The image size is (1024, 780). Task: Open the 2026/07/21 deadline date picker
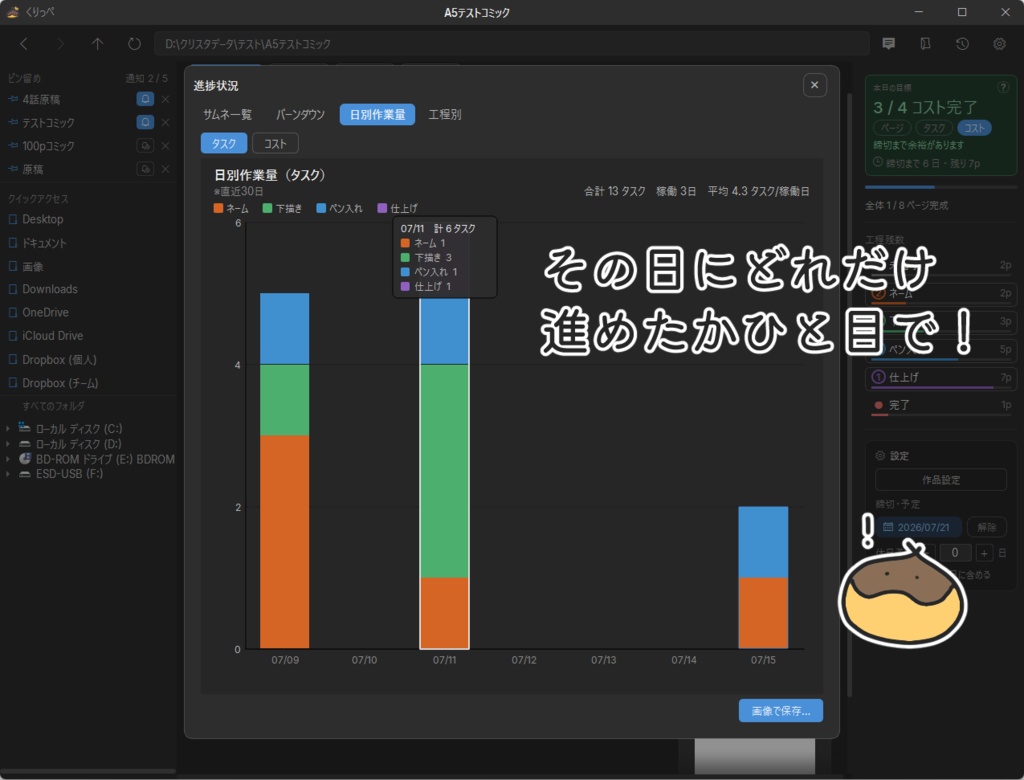[918, 527]
